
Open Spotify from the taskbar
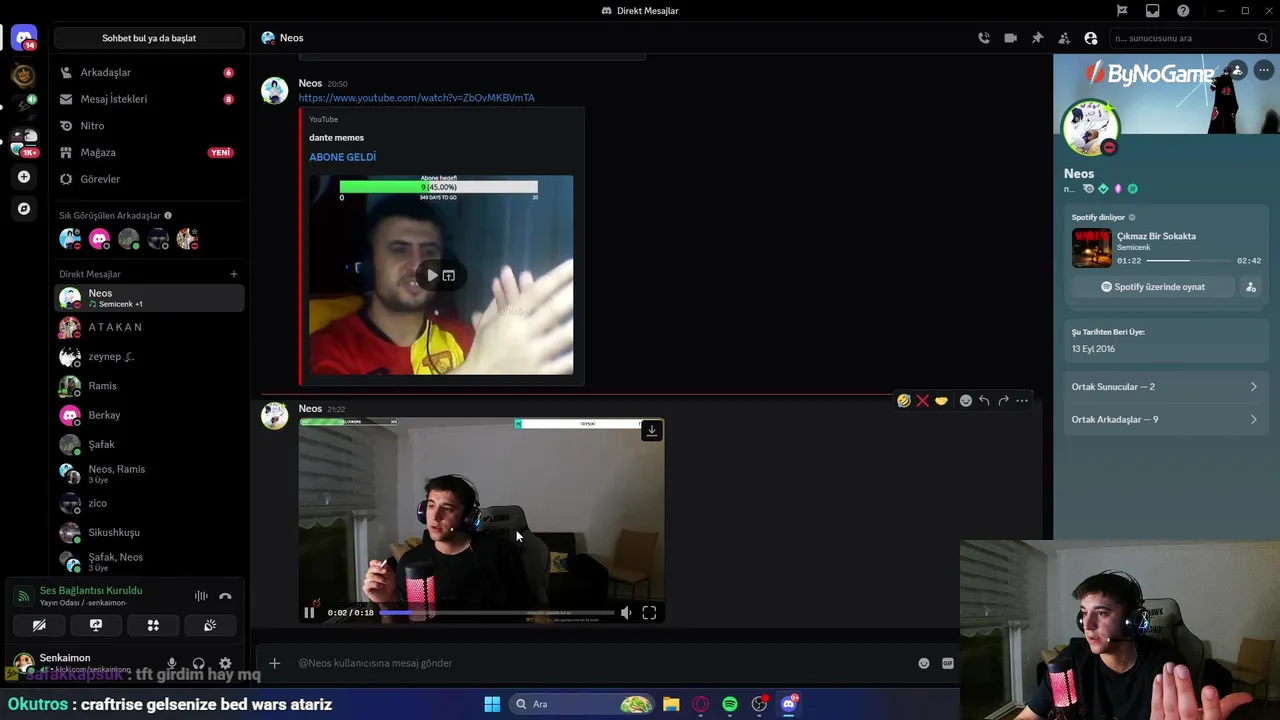730,704
